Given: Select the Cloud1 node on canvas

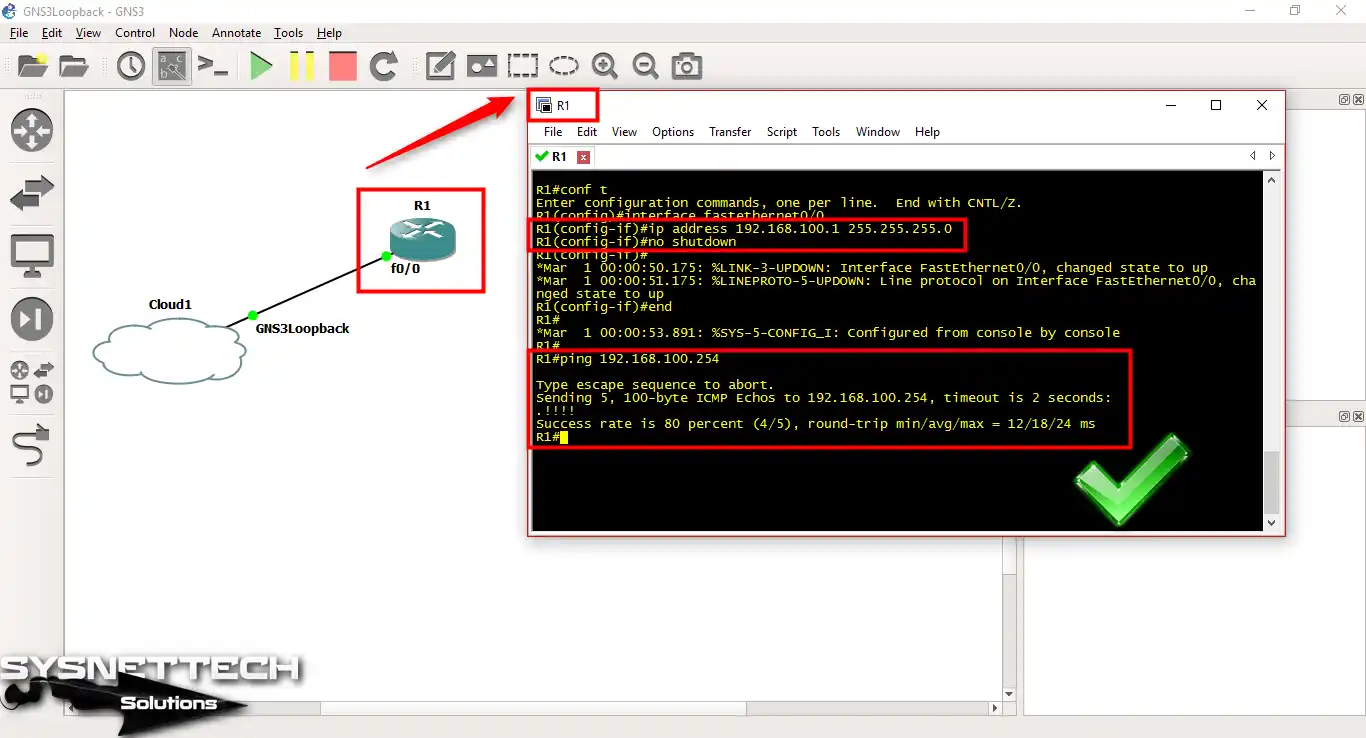Looking at the screenshot, I should coord(169,350).
